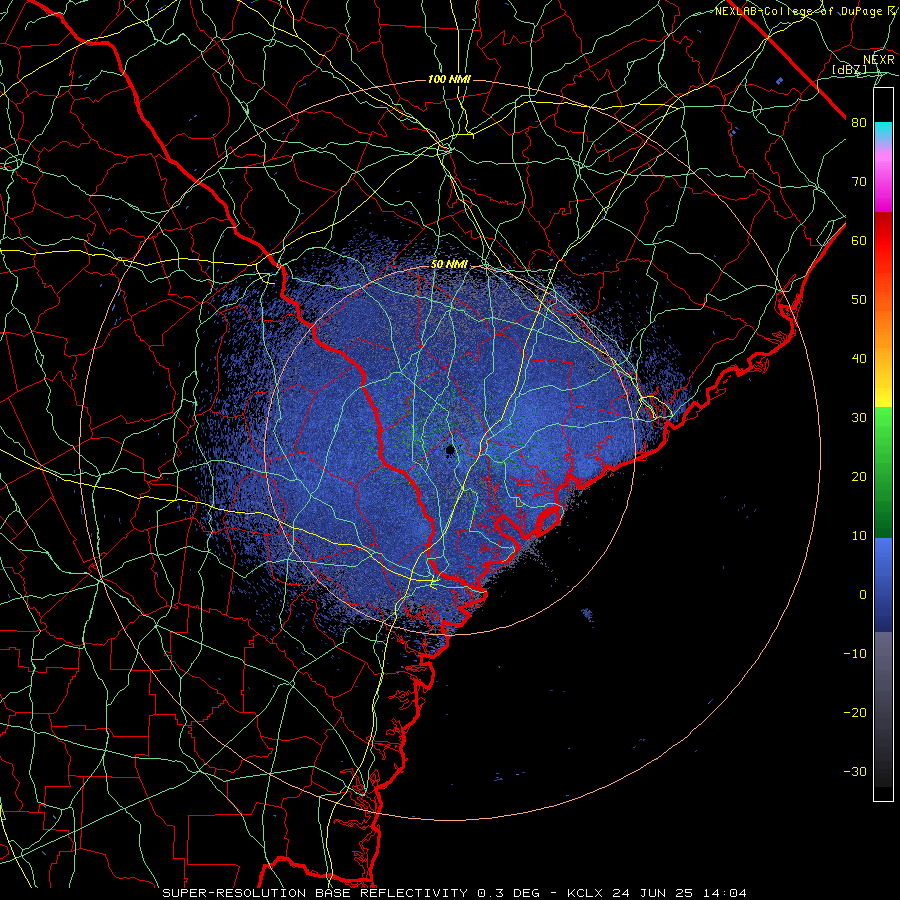Click the '100 NMI' range ring label
The height and width of the screenshot is (900, 900).
click(449, 79)
